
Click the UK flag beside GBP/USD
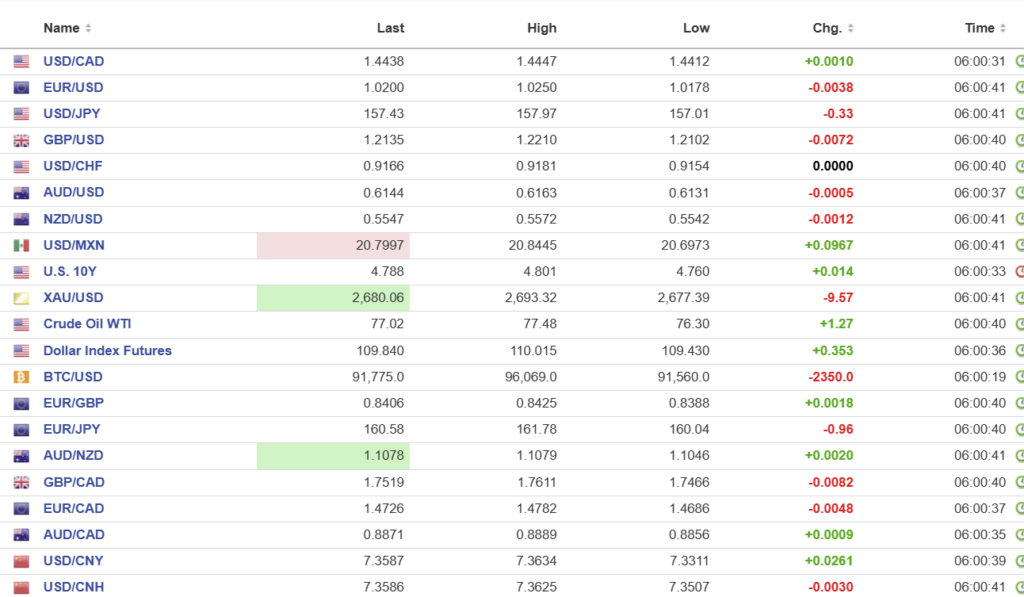pos(21,140)
